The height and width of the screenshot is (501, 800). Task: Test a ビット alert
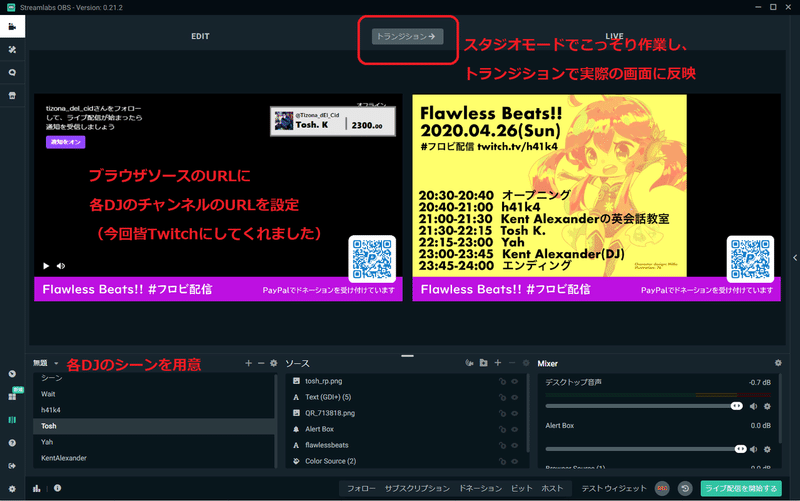(x=521, y=488)
